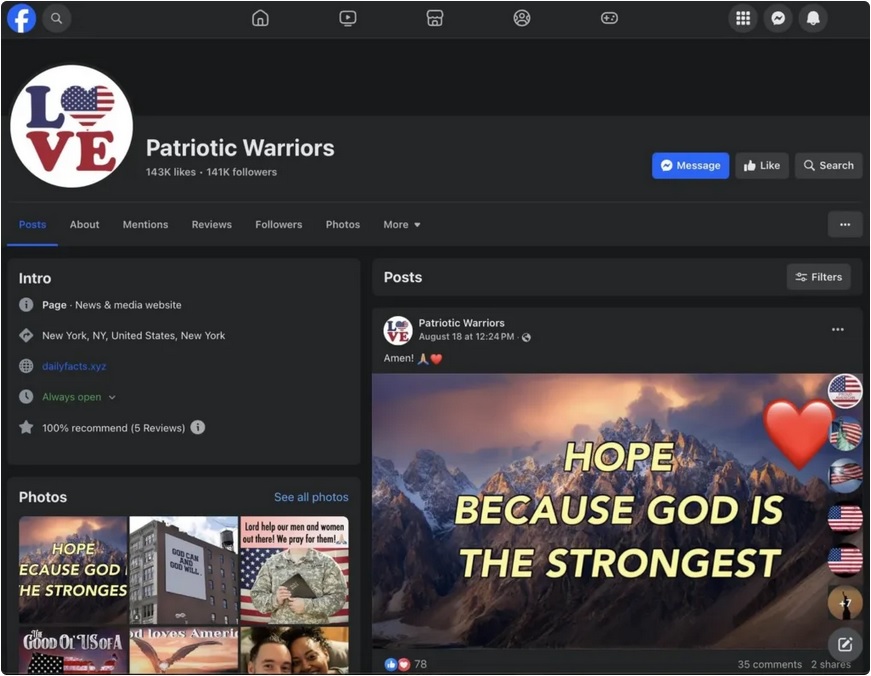This screenshot has height=676, width=871.
Task: Open the soldier prayer photo thumbnail
Action: 294,570
